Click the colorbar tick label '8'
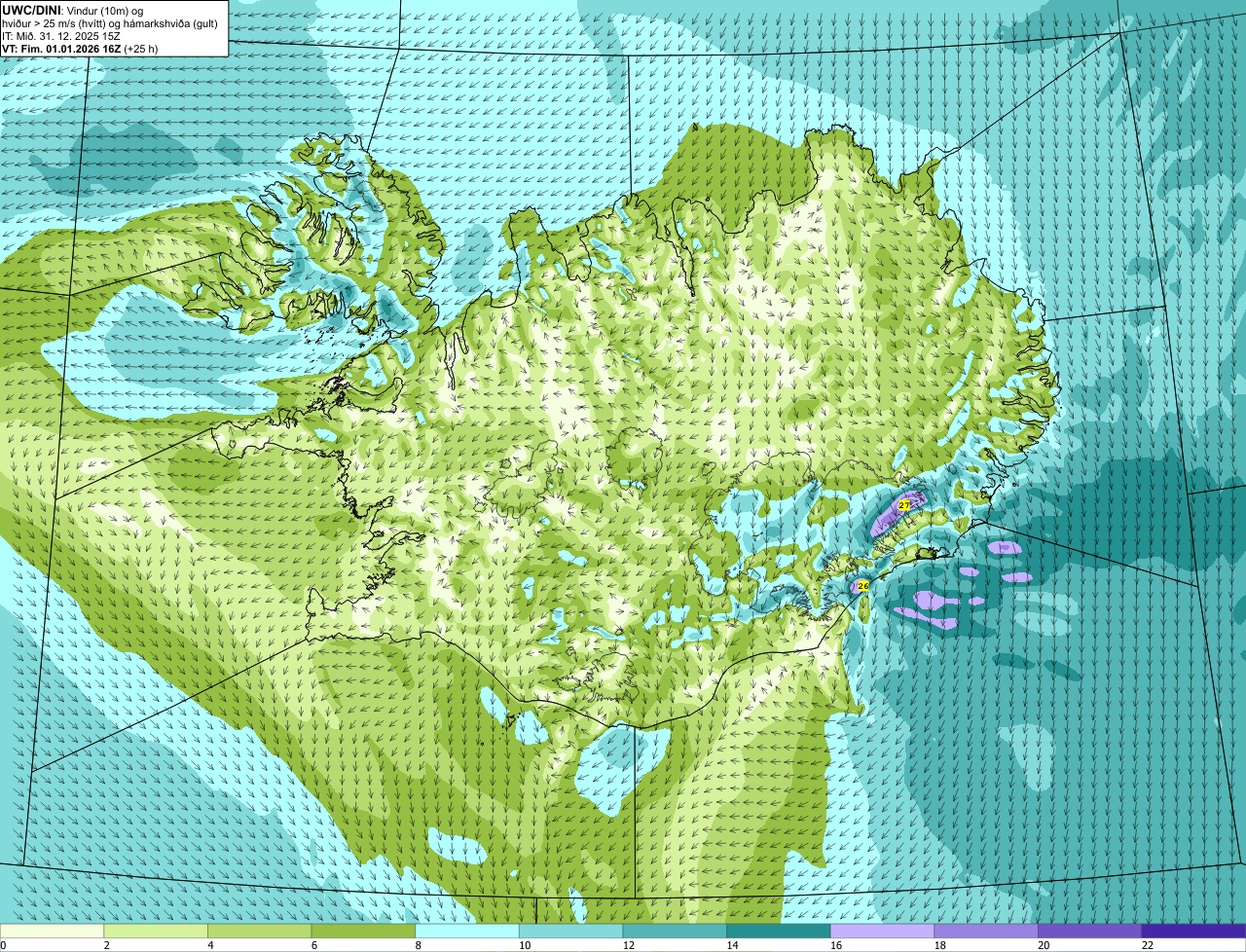 [418, 945]
